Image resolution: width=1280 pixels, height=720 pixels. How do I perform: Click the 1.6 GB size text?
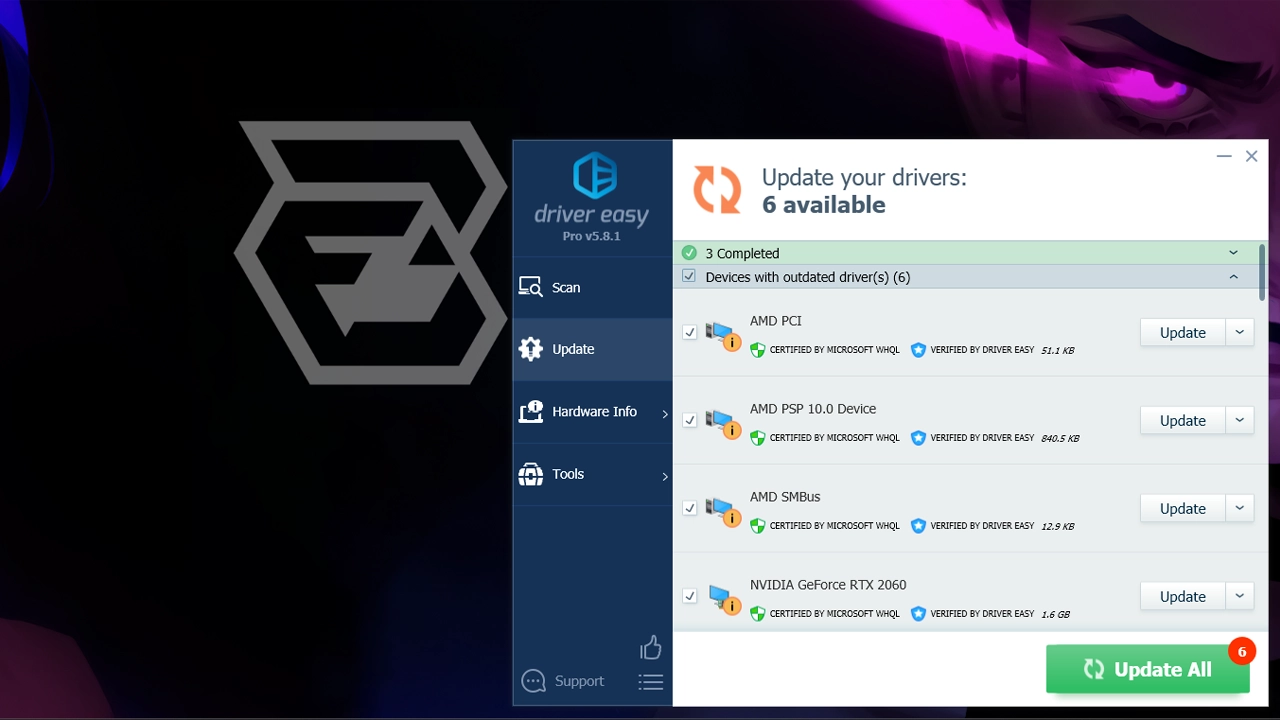[1055, 614]
